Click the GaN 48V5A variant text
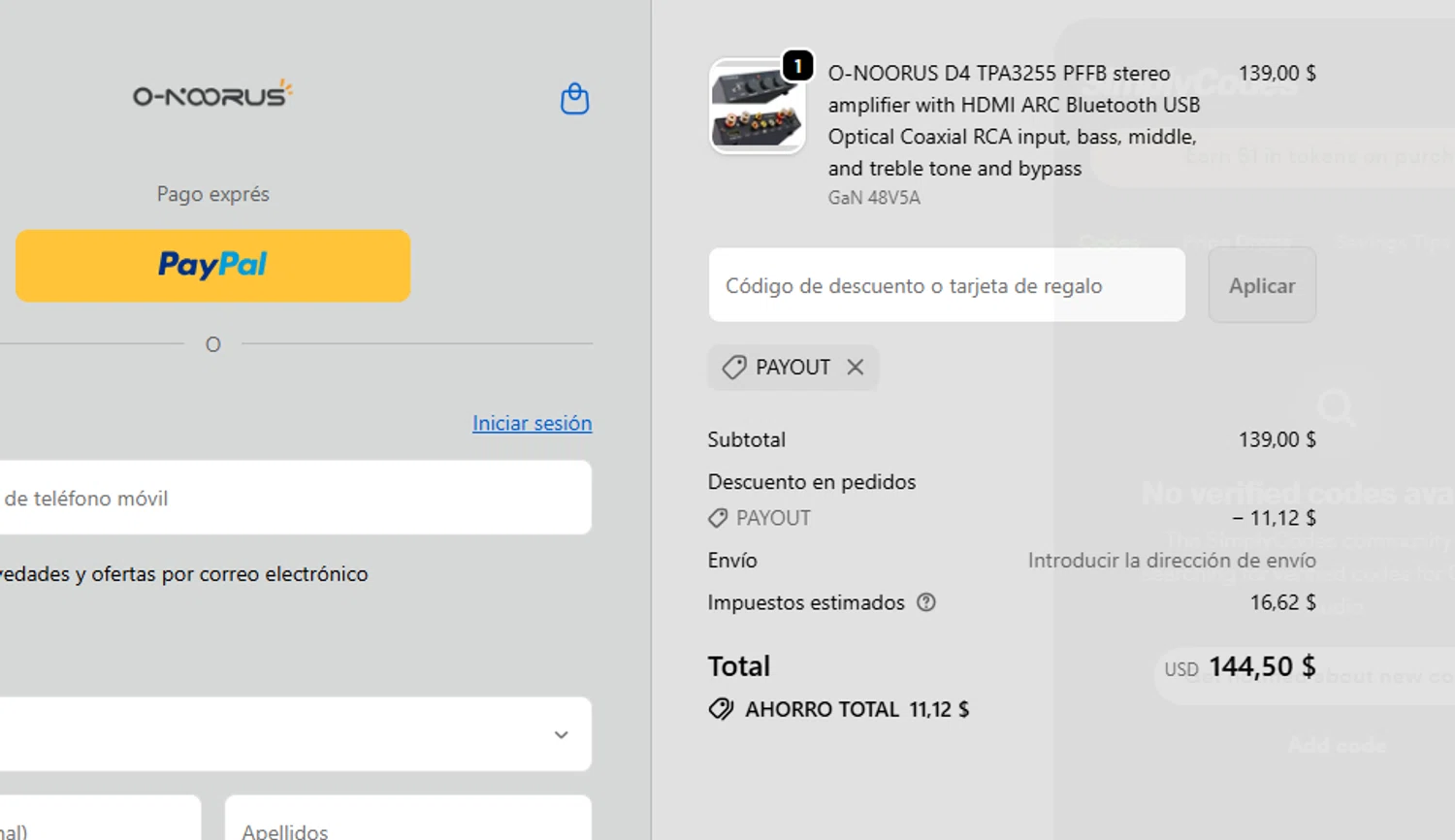The height and width of the screenshot is (840, 1455). point(874,198)
